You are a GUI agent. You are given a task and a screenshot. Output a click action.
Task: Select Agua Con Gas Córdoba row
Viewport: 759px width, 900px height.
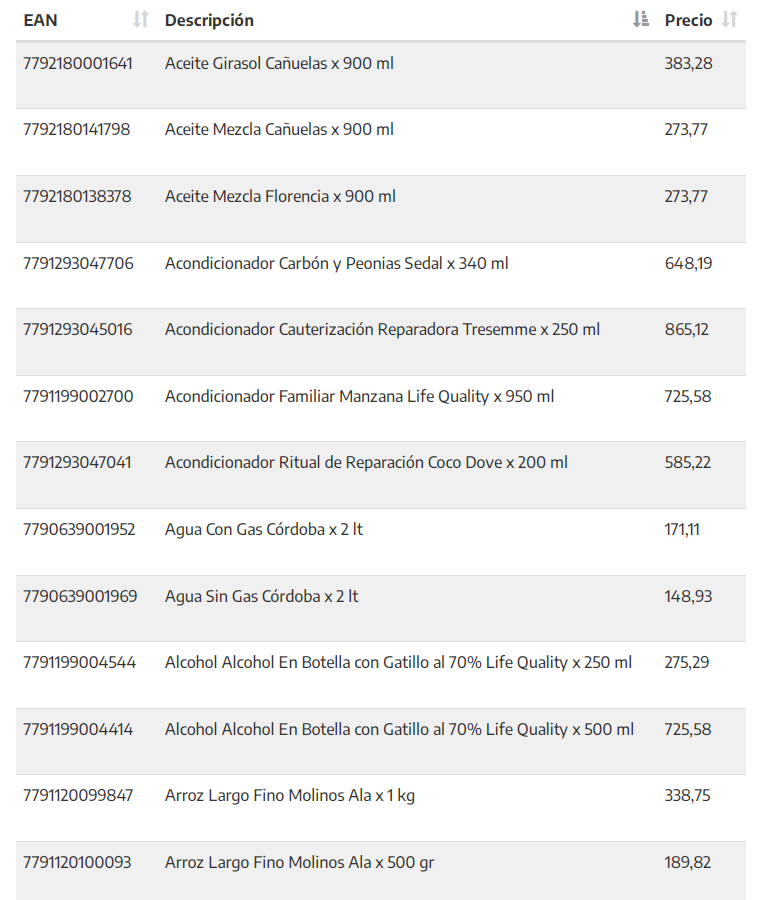click(x=263, y=530)
